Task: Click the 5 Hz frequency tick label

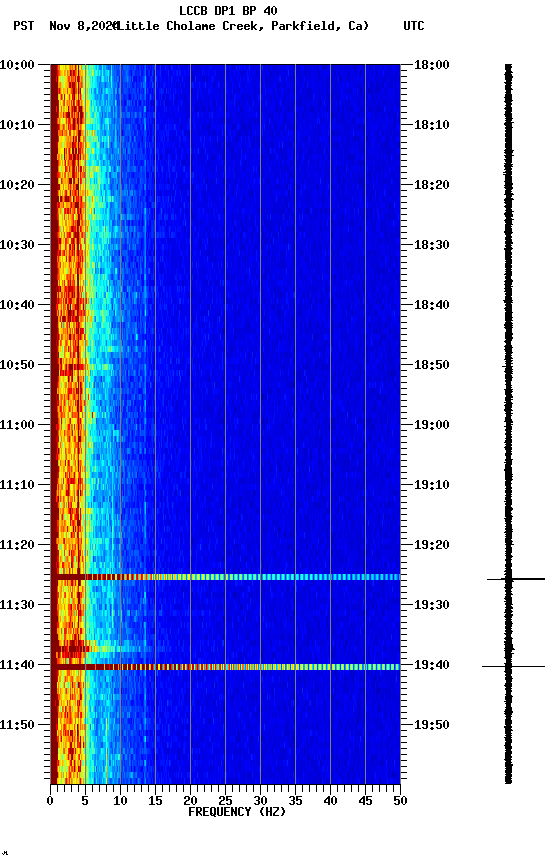Action: tap(85, 801)
